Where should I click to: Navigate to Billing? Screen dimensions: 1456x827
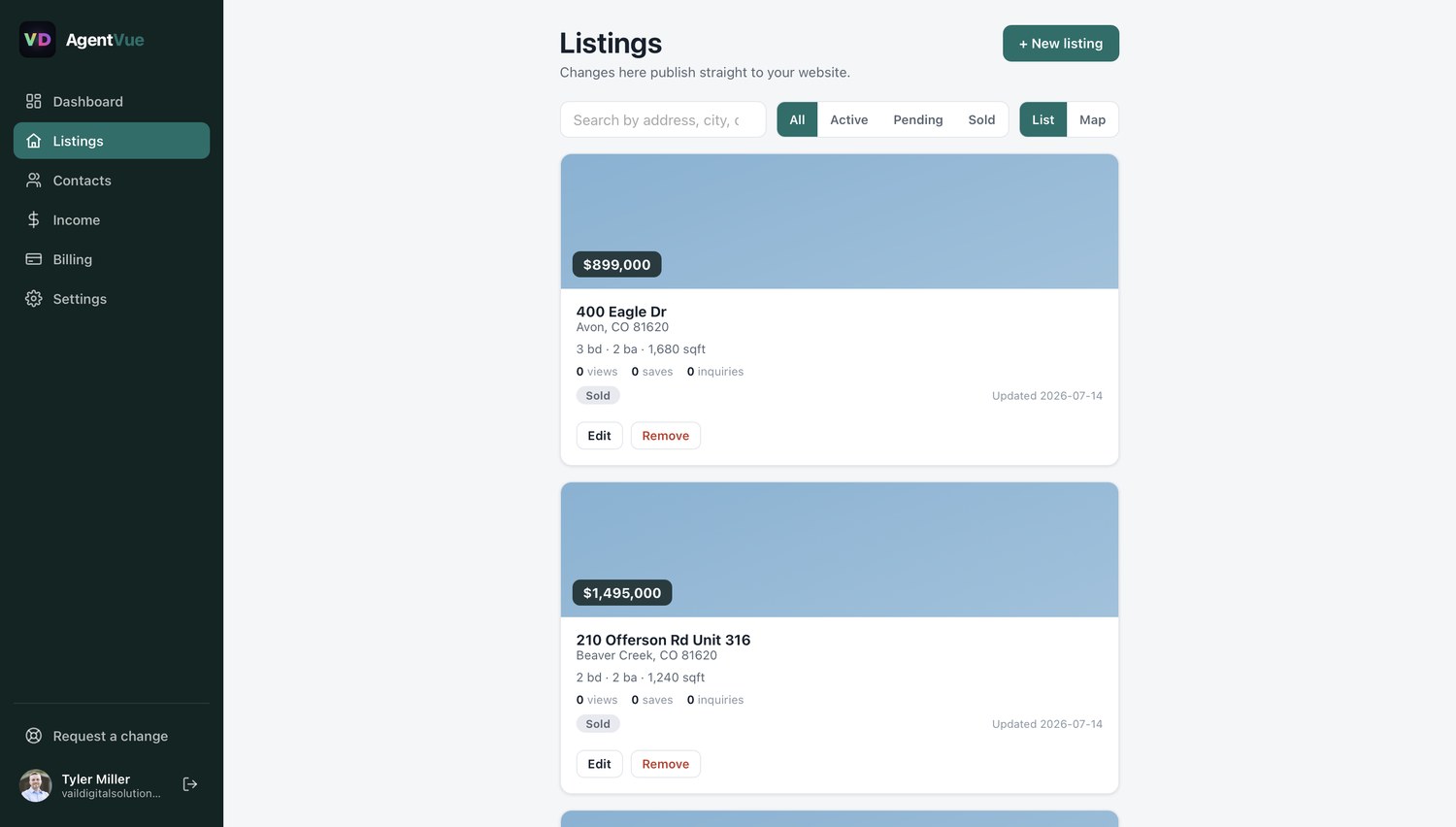pyautogui.click(x=112, y=259)
